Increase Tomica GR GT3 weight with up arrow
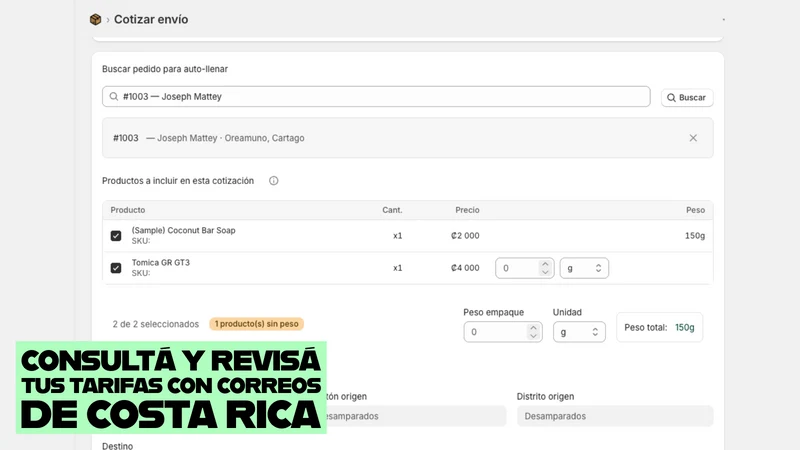 click(x=545, y=264)
